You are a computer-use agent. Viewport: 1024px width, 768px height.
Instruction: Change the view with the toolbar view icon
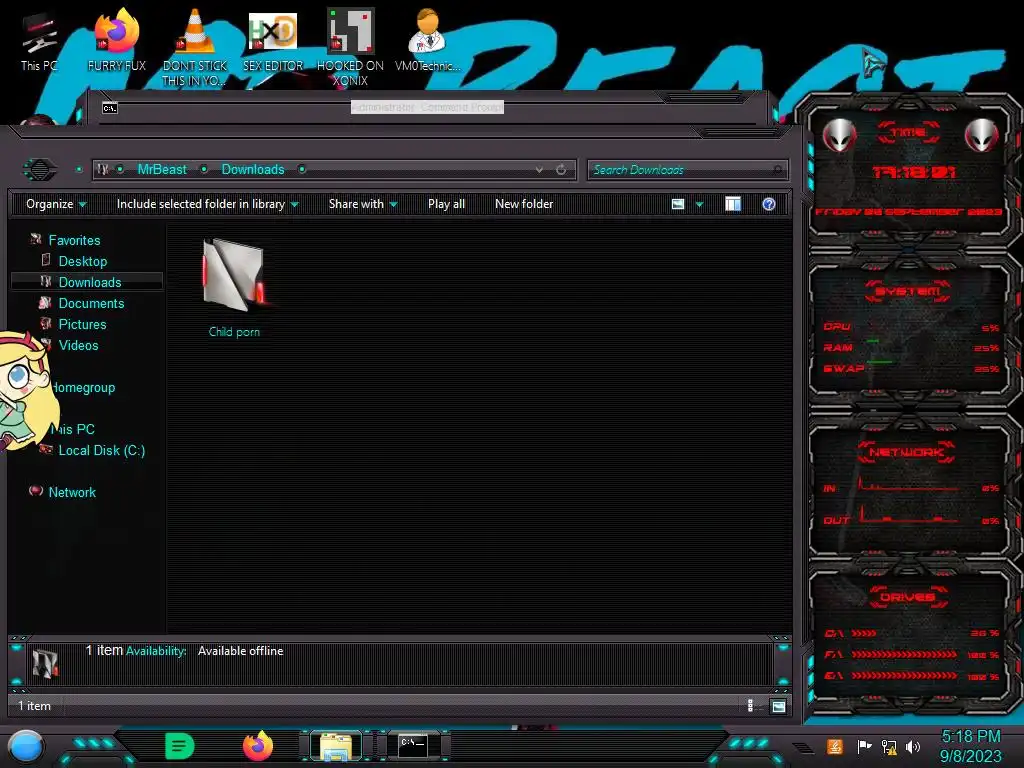click(x=678, y=204)
